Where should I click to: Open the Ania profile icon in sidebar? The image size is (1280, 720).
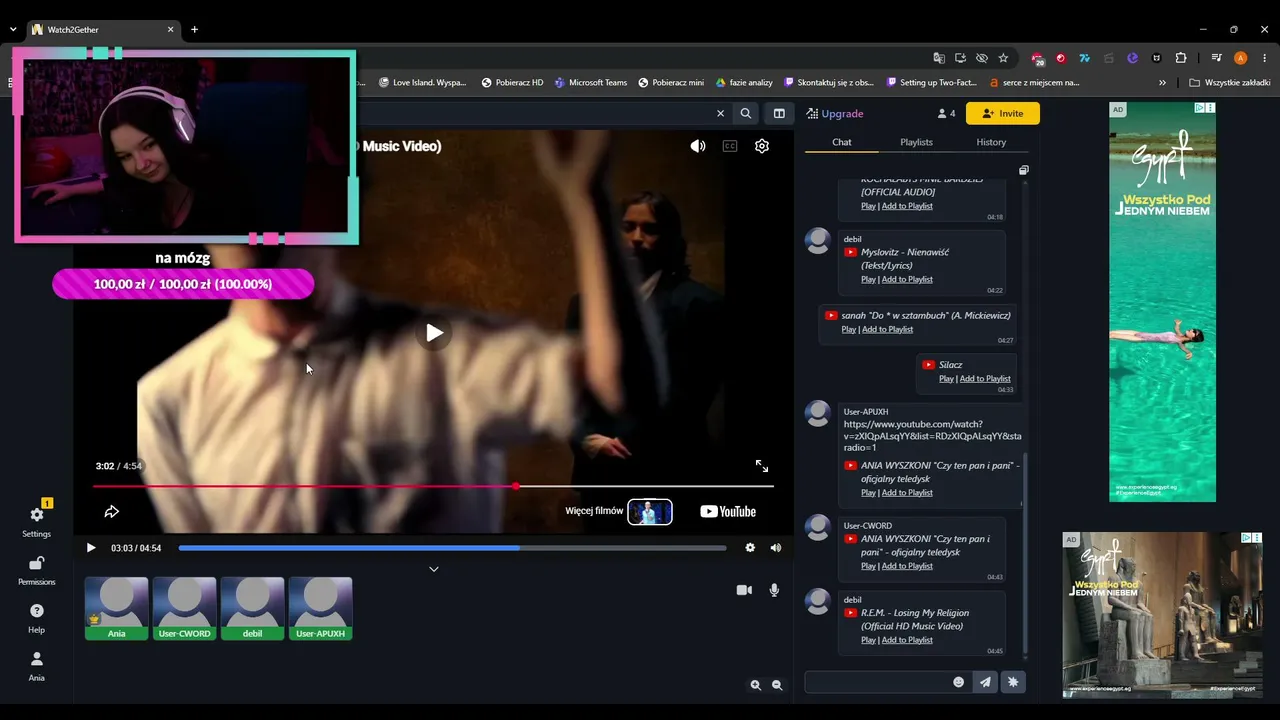click(x=37, y=666)
